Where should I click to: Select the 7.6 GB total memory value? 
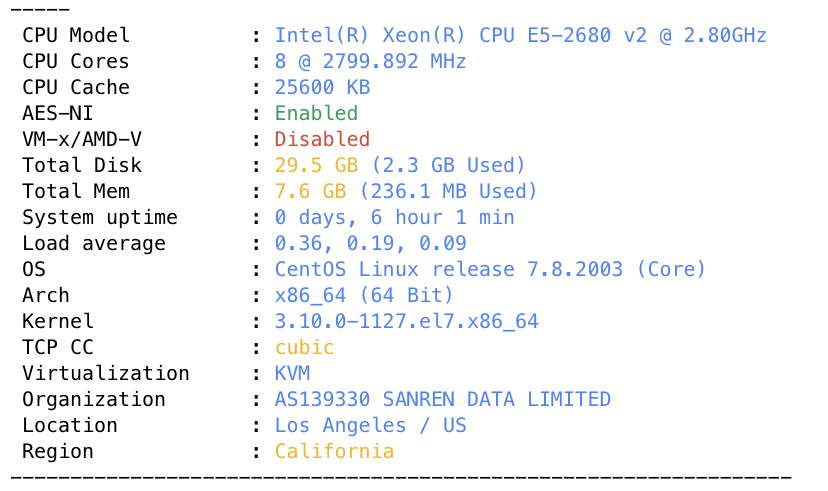pyautogui.click(x=310, y=191)
